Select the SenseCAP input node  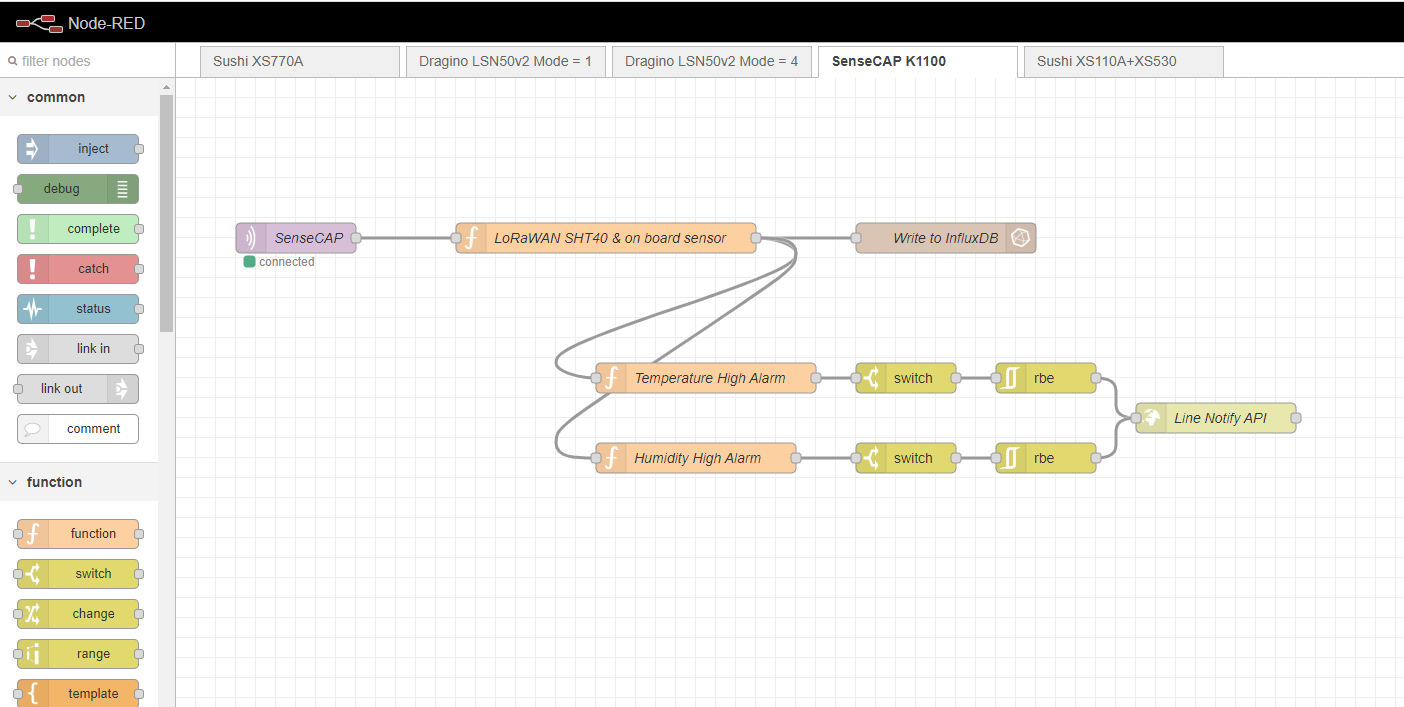pyautogui.click(x=296, y=238)
